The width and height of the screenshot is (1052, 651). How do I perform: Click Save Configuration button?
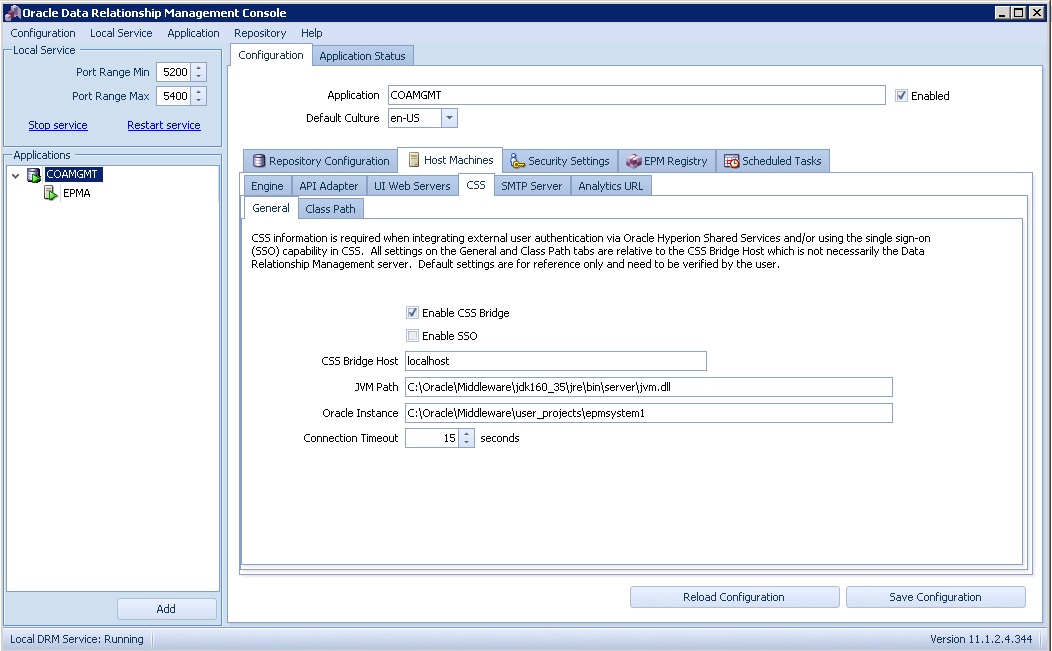pos(935,597)
